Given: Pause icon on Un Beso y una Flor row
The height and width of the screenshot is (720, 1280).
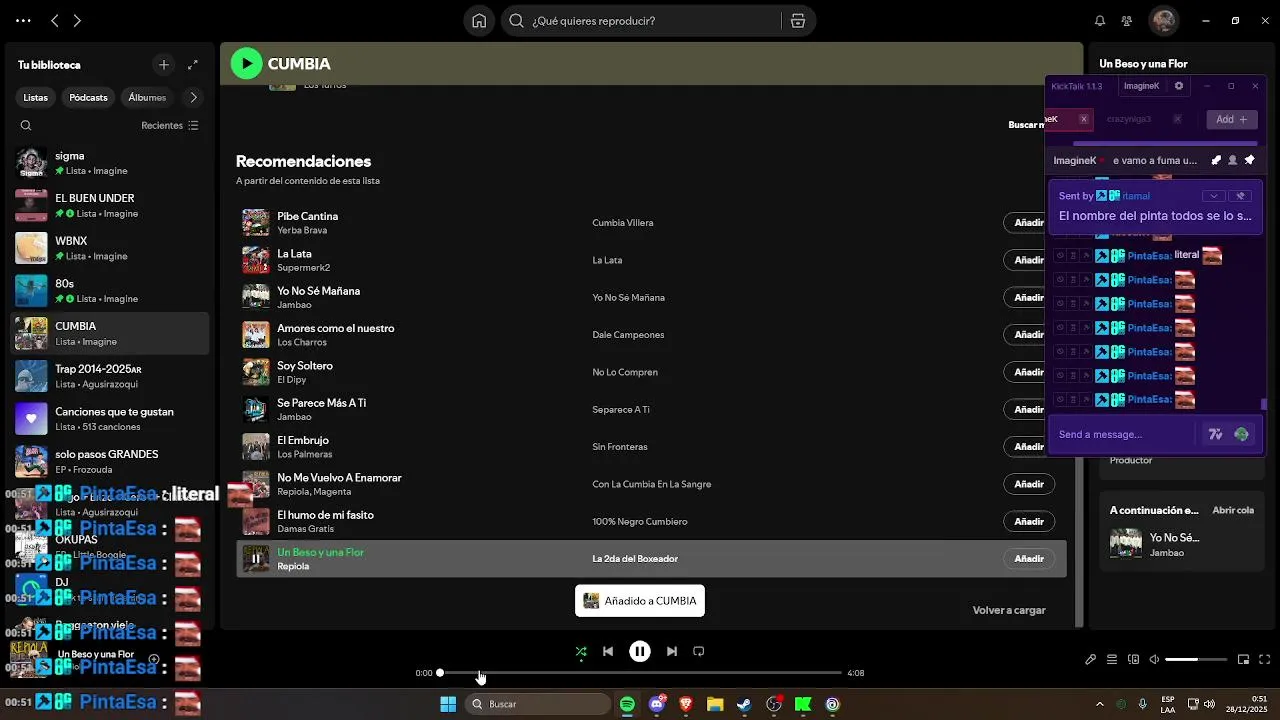Looking at the screenshot, I should point(256,559).
